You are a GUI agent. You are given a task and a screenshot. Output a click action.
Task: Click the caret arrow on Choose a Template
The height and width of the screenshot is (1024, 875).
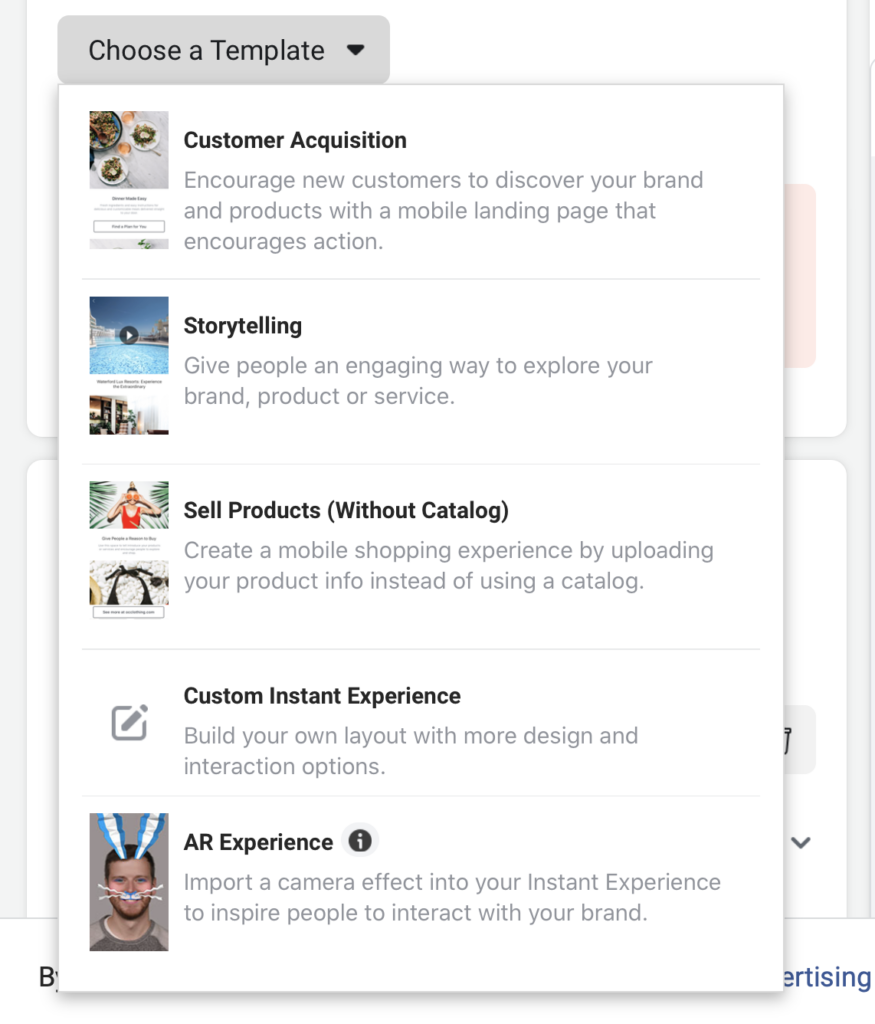click(x=356, y=49)
